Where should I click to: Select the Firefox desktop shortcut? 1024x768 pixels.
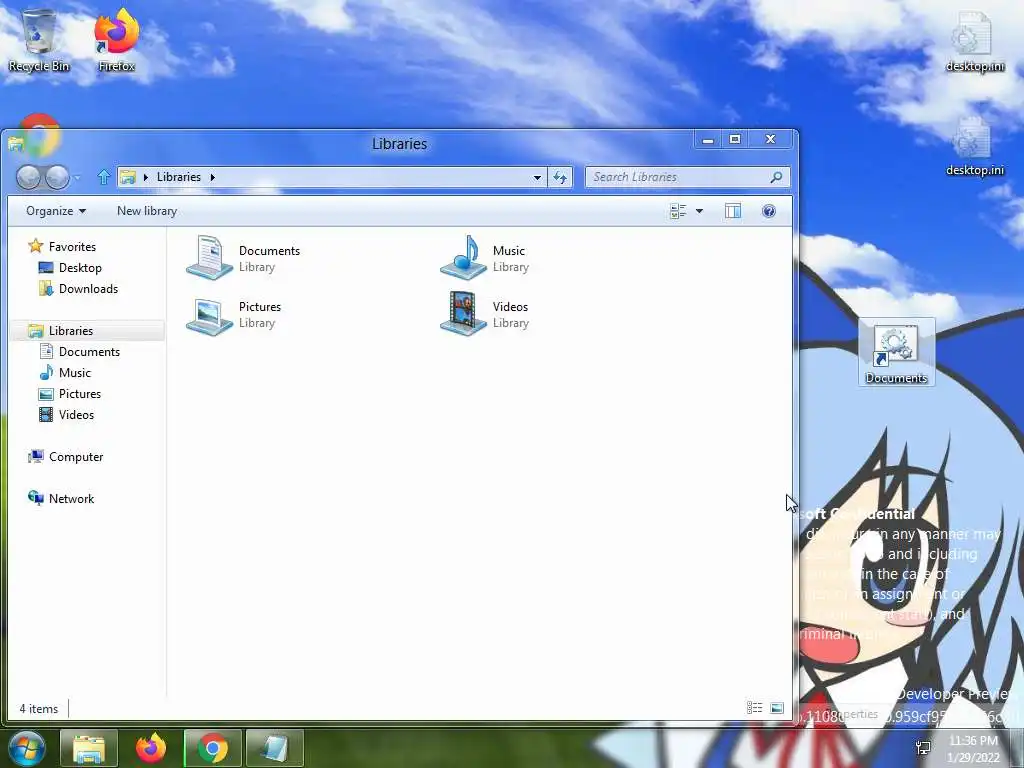click(x=117, y=40)
